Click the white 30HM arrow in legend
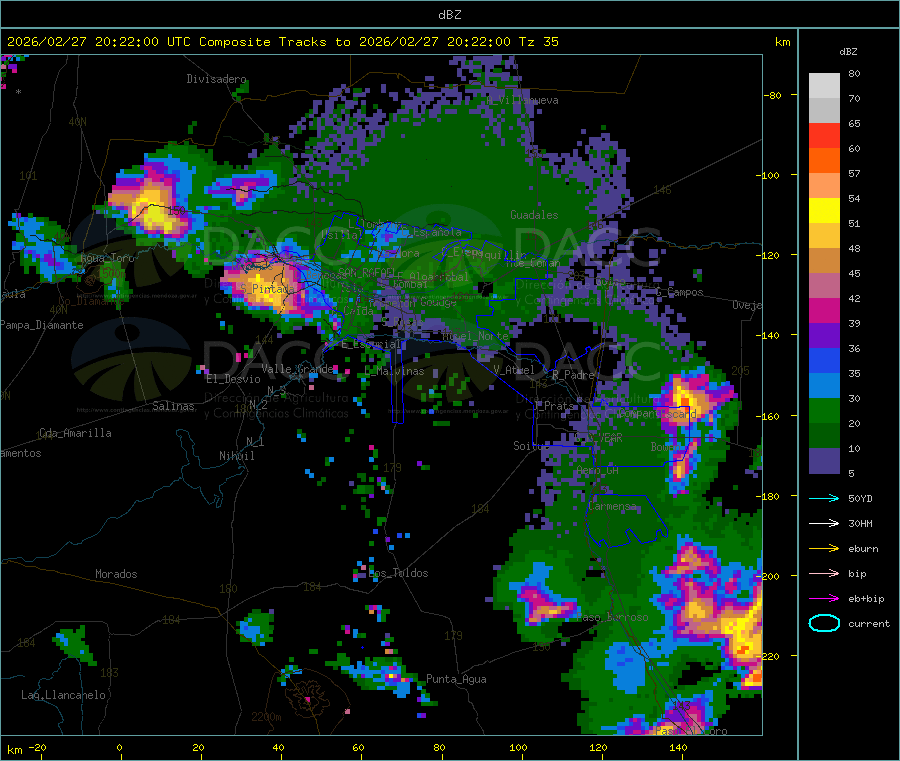Viewport: 900px width, 761px height. click(x=824, y=523)
